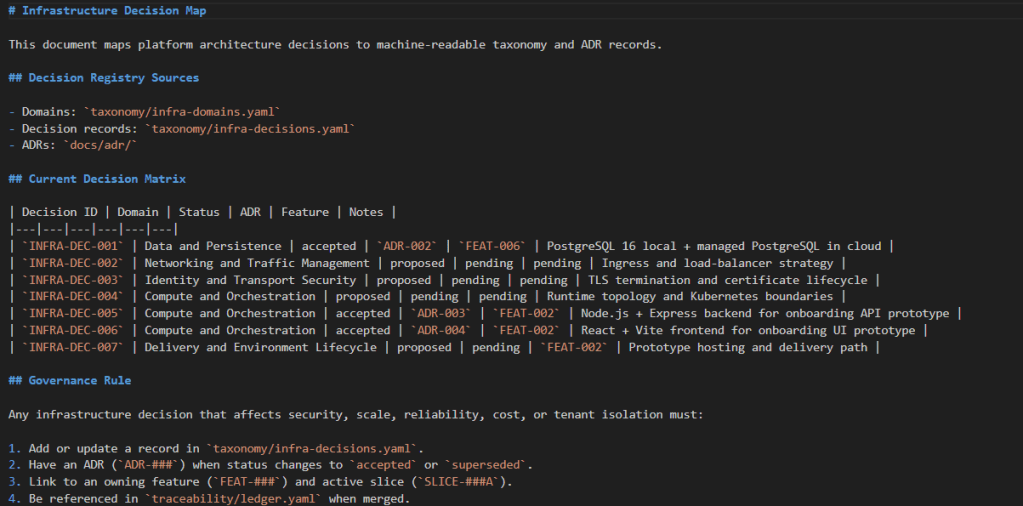Screen dimensions: 1023x506
Task: Click the "Governance Rule" heading
Action: pyautogui.click(x=79, y=381)
